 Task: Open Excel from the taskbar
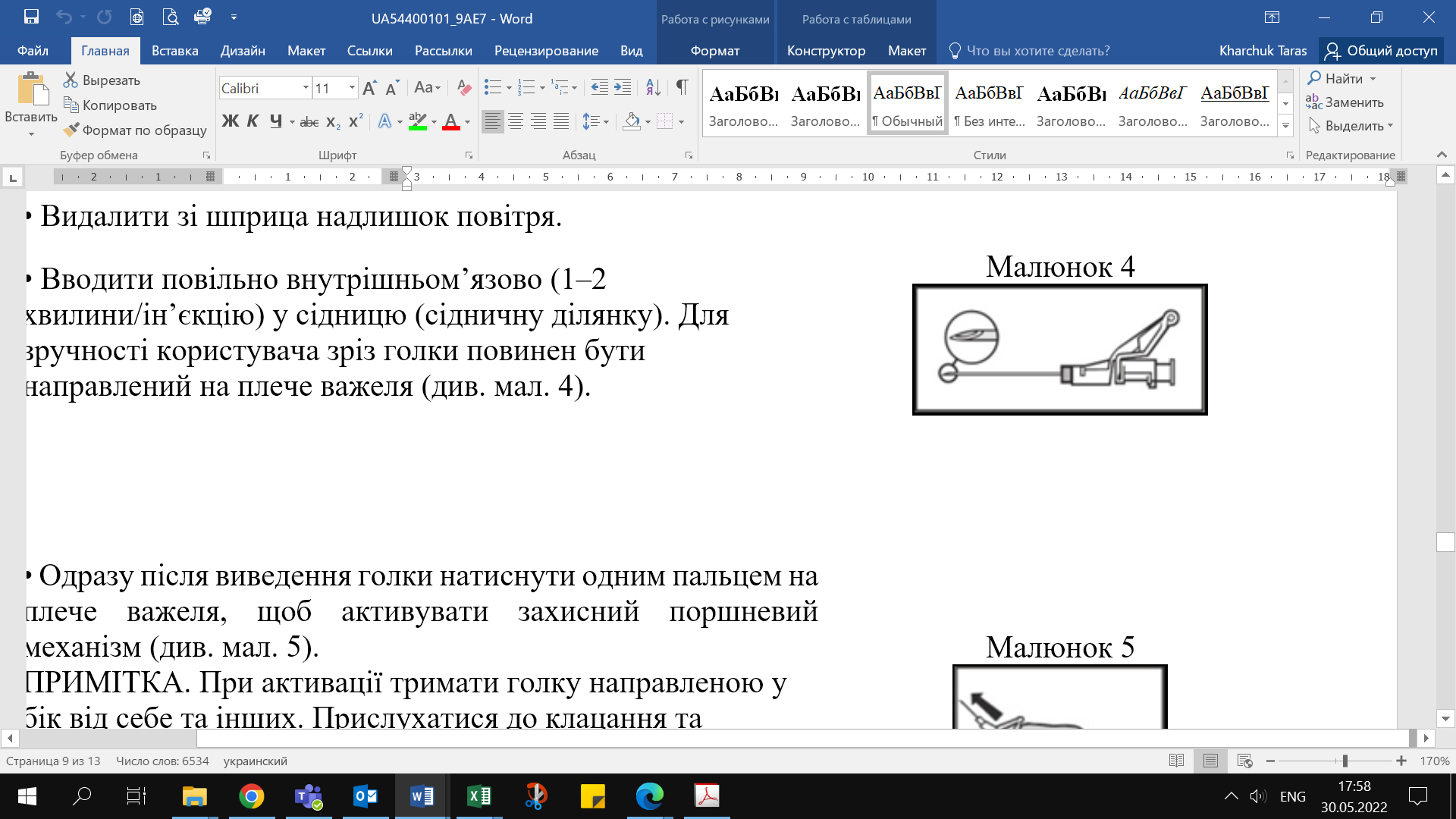[479, 796]
